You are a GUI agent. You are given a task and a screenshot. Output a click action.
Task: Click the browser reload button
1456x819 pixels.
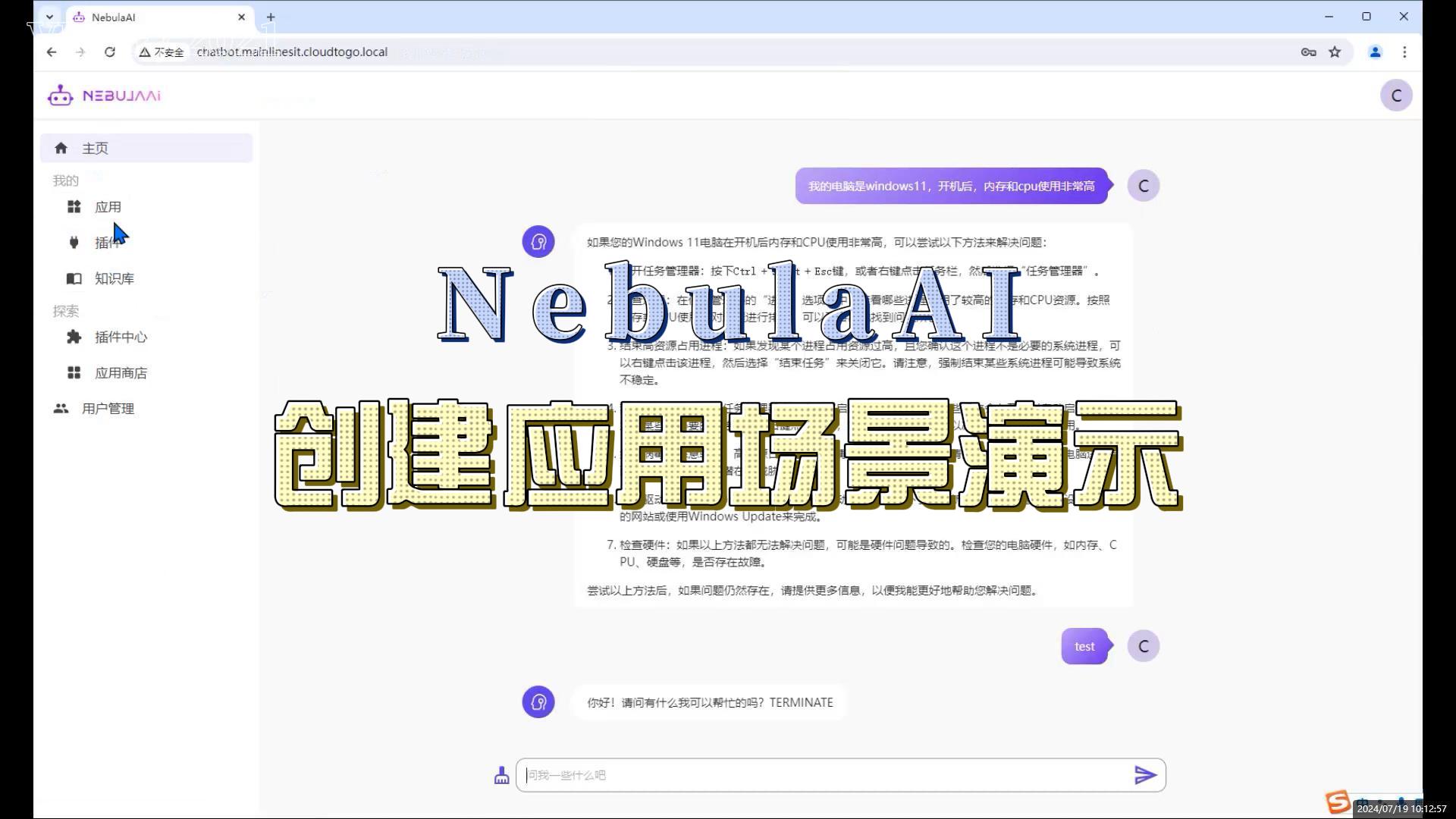(x=110, y=52)
